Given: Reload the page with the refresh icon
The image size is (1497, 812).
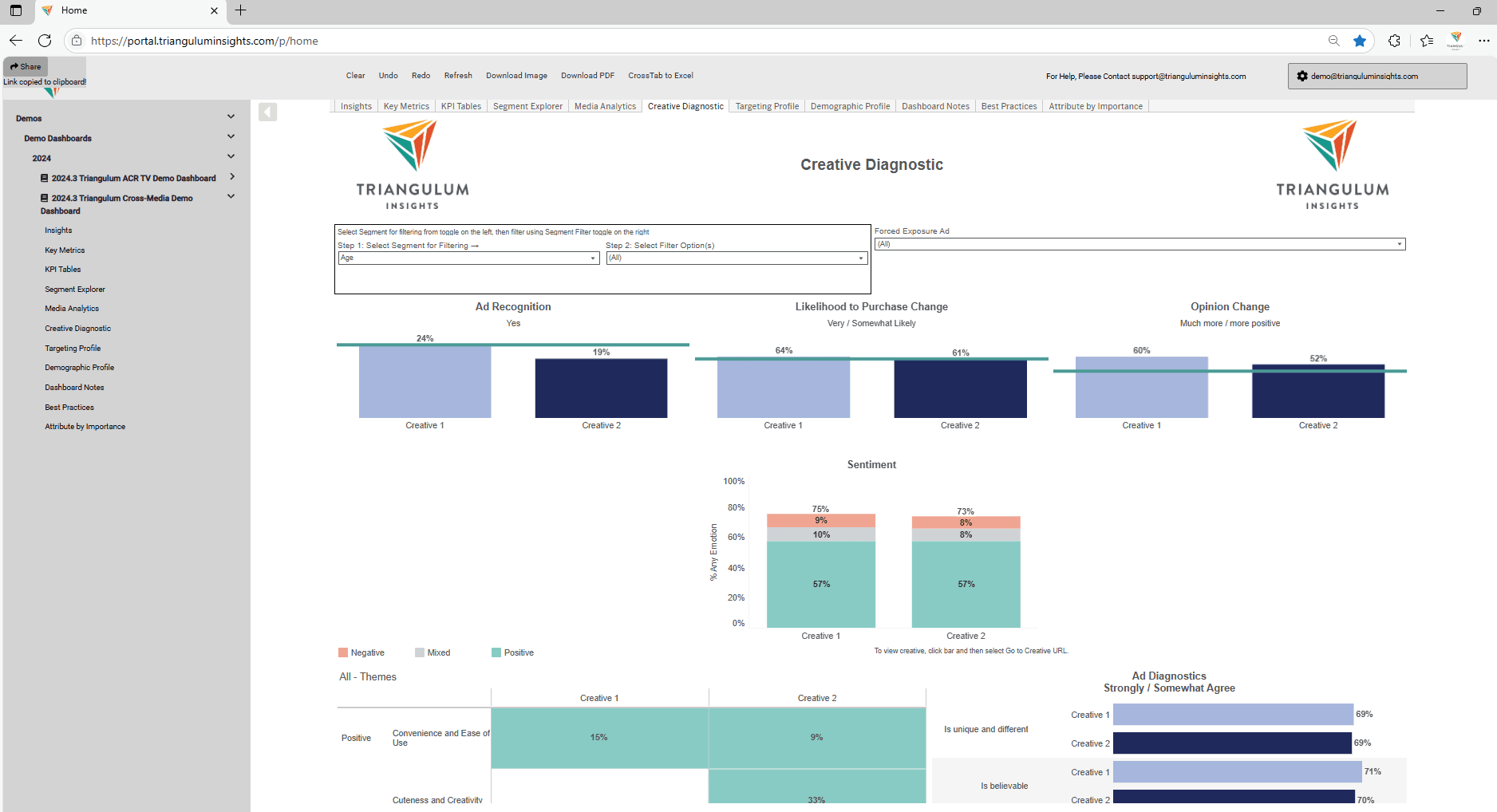Looking at the screenshot, I should (x=45, y=40).
